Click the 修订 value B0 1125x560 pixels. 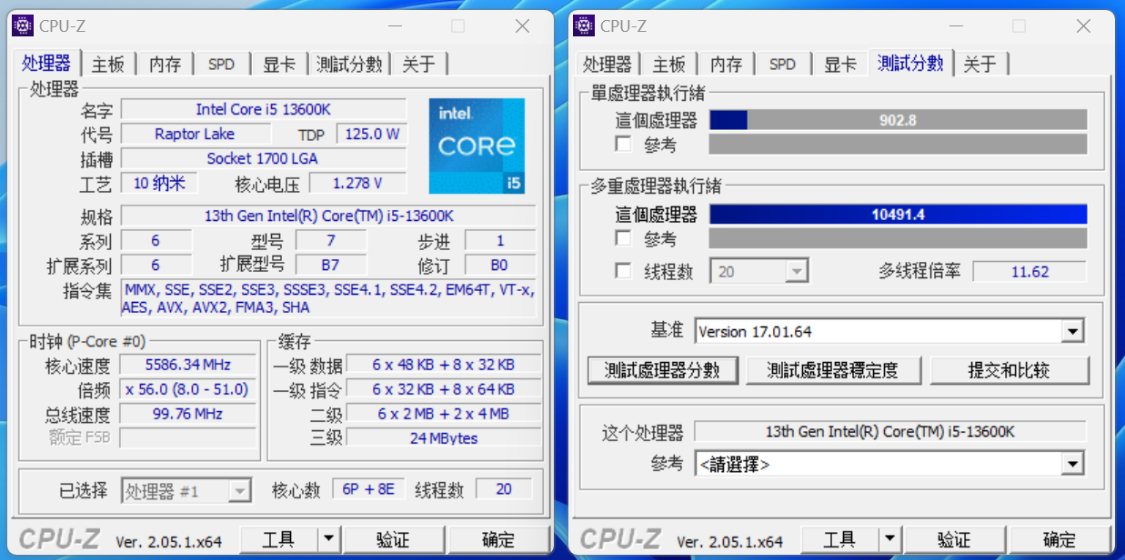[x=499, y=265]
